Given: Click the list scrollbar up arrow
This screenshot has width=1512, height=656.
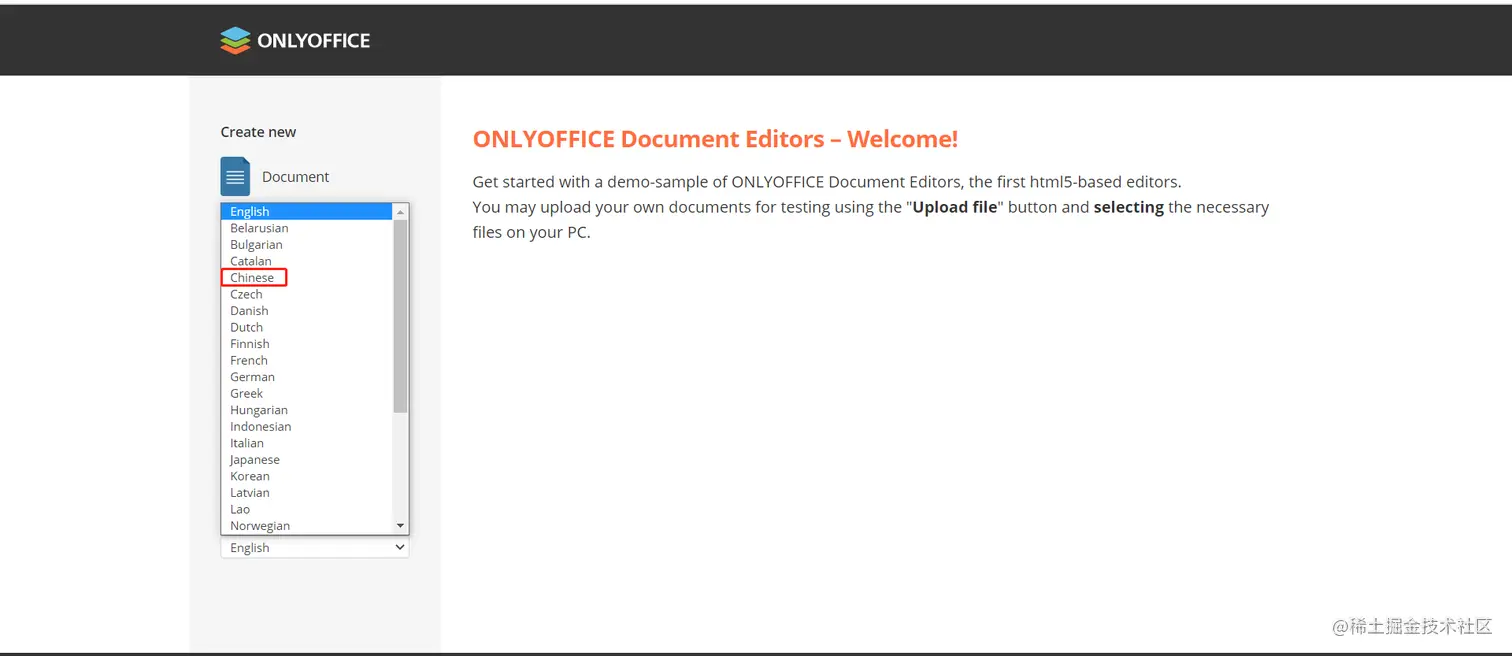Looking at the screenshot, I should click(x=400, y=212).
